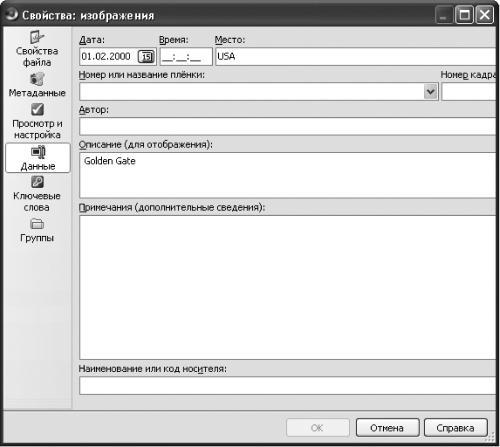500x447 pixels.
Task: Click the Справка button
Action: [455, 428]
